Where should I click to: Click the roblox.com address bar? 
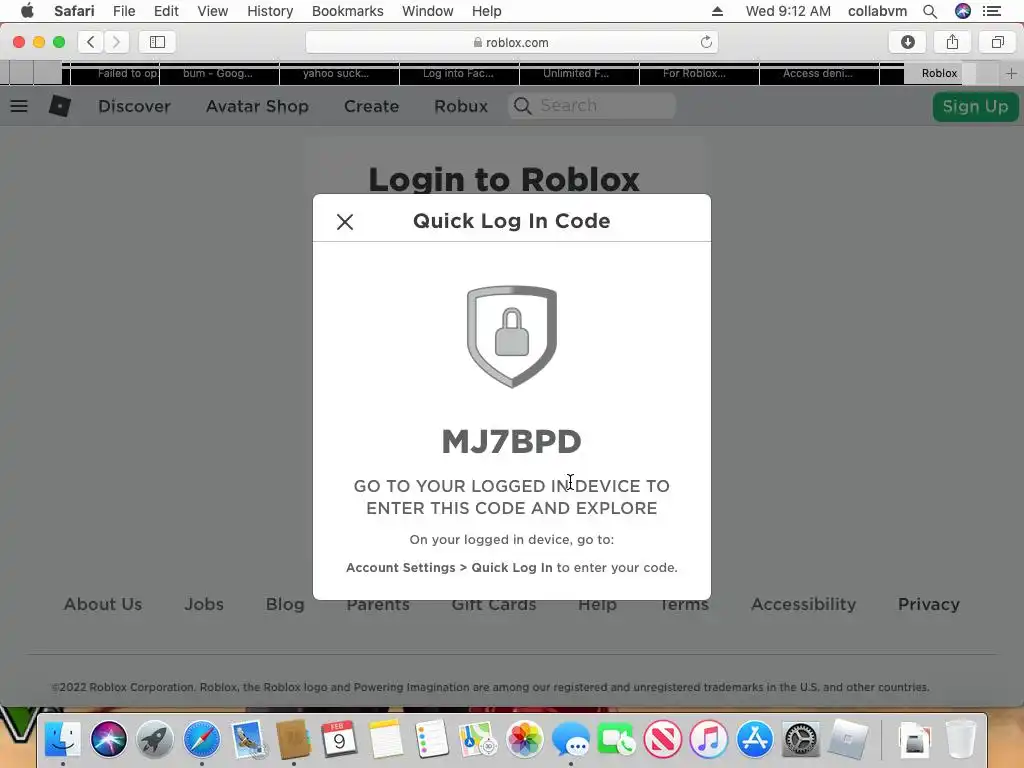(511, 42)
